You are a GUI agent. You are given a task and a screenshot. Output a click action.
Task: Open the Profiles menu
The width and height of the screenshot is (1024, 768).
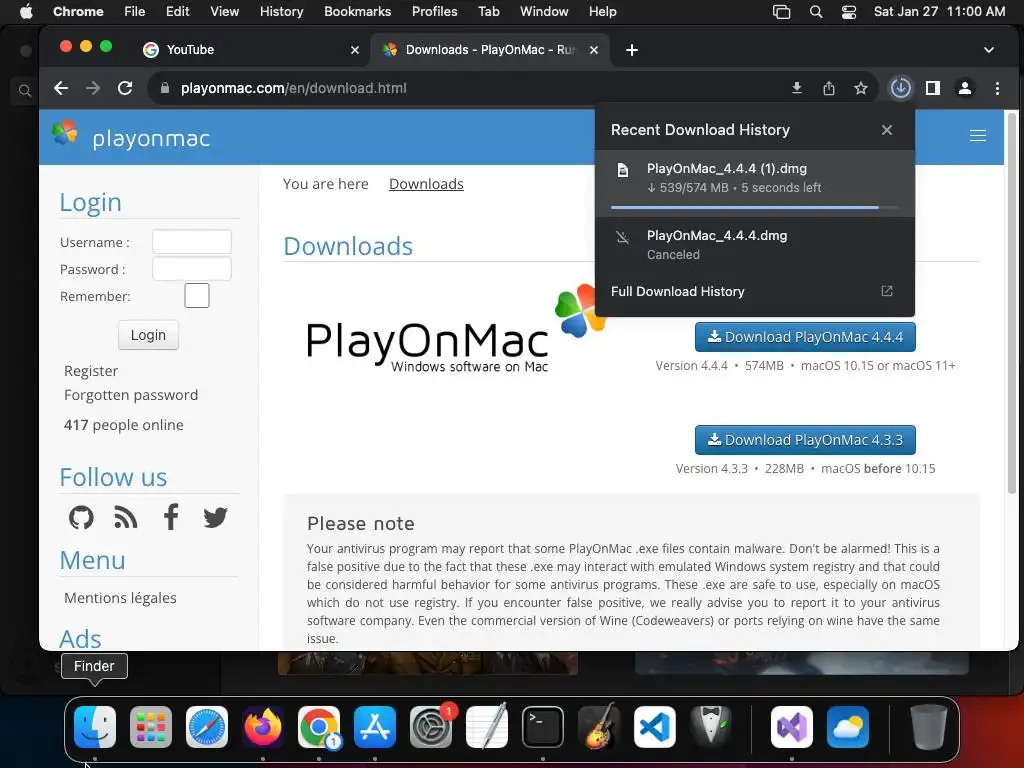click(434, 12)
